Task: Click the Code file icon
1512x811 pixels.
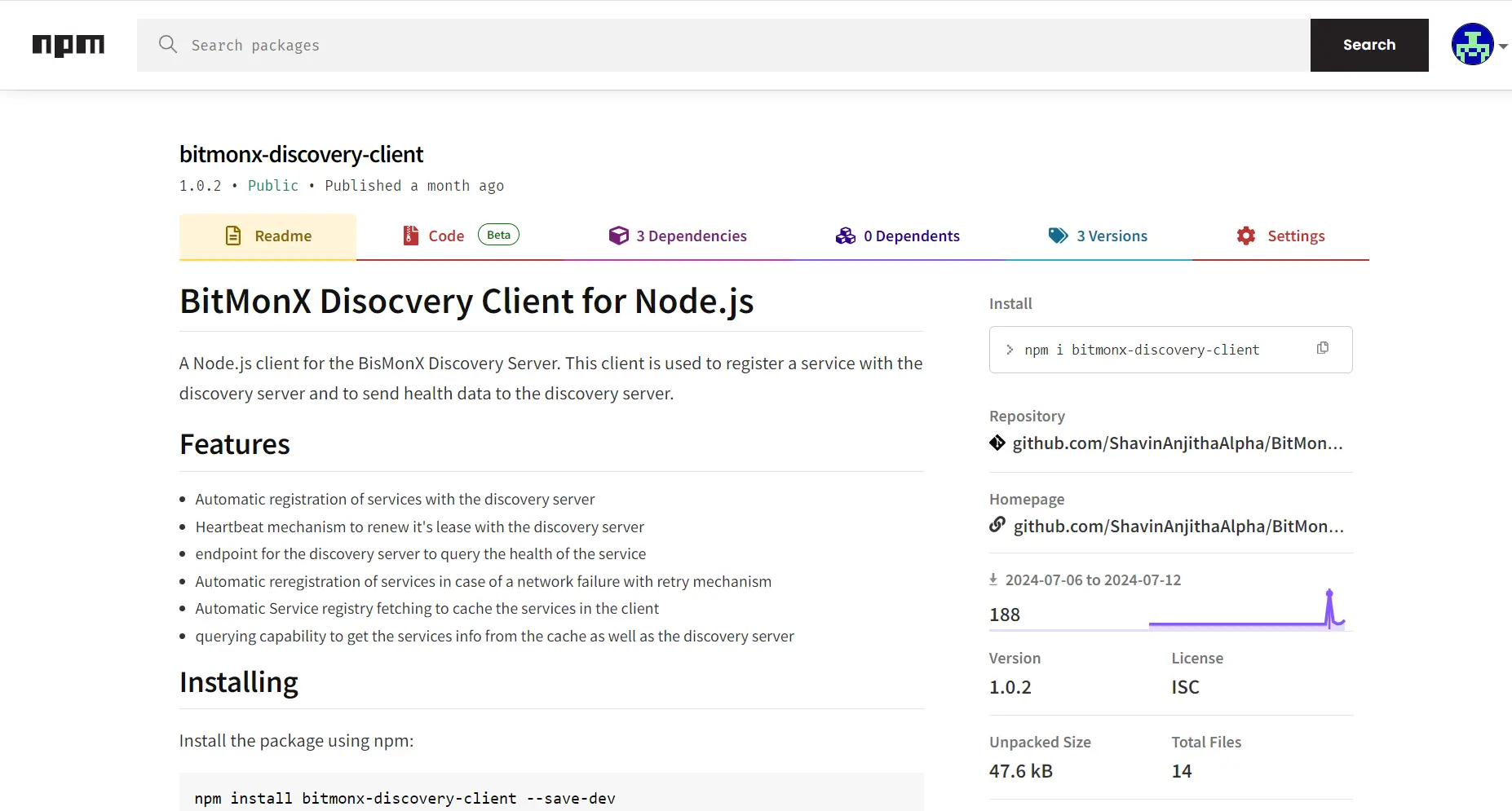Action: click(x=411, y=236)
